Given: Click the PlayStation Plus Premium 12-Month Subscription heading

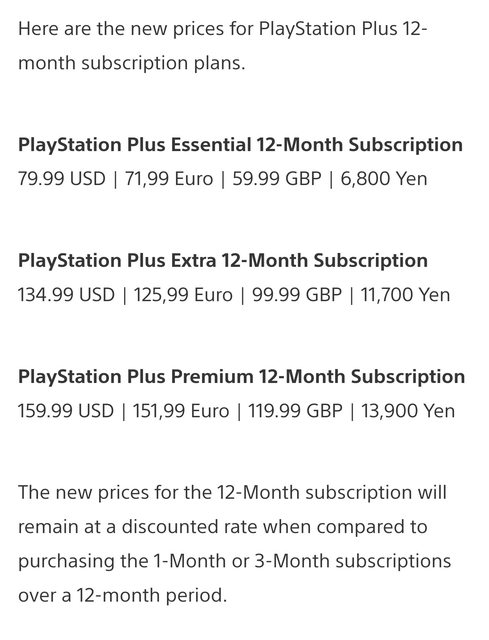Looking at the screenshot, I should click(x=242, y=377).
